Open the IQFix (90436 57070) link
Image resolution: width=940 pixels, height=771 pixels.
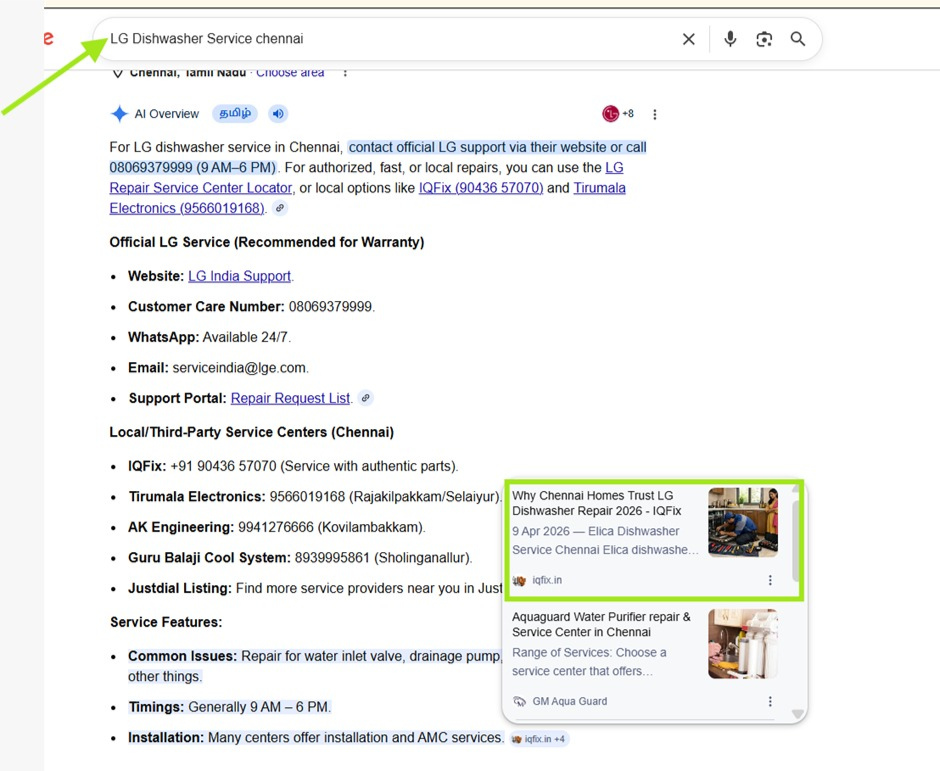coord(481,188)
